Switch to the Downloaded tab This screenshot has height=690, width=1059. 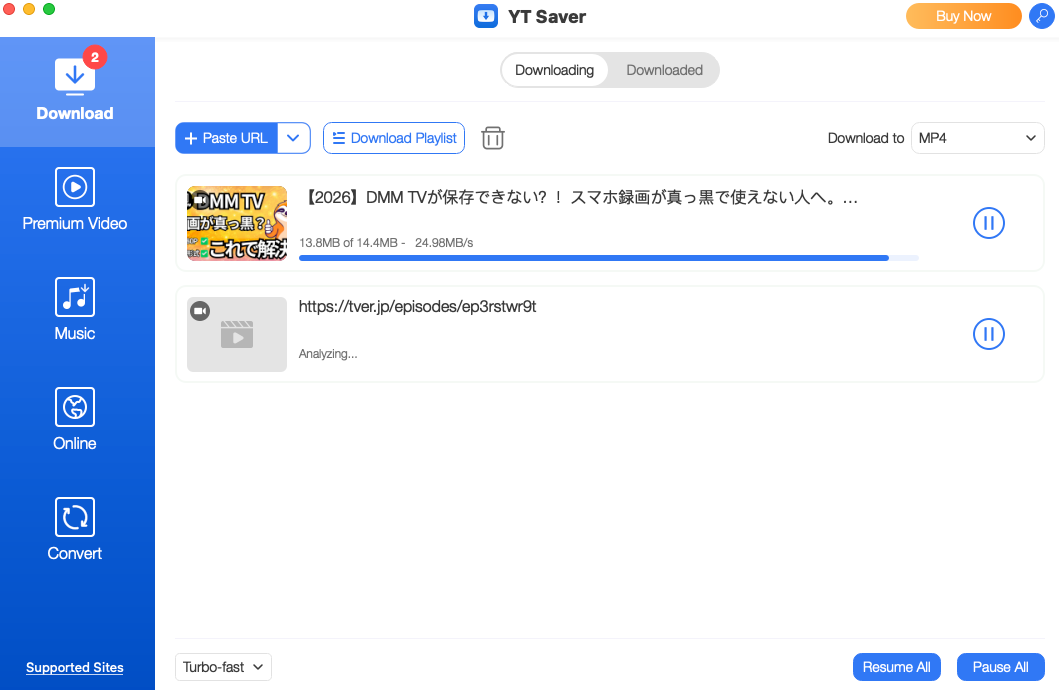[665, 70]
